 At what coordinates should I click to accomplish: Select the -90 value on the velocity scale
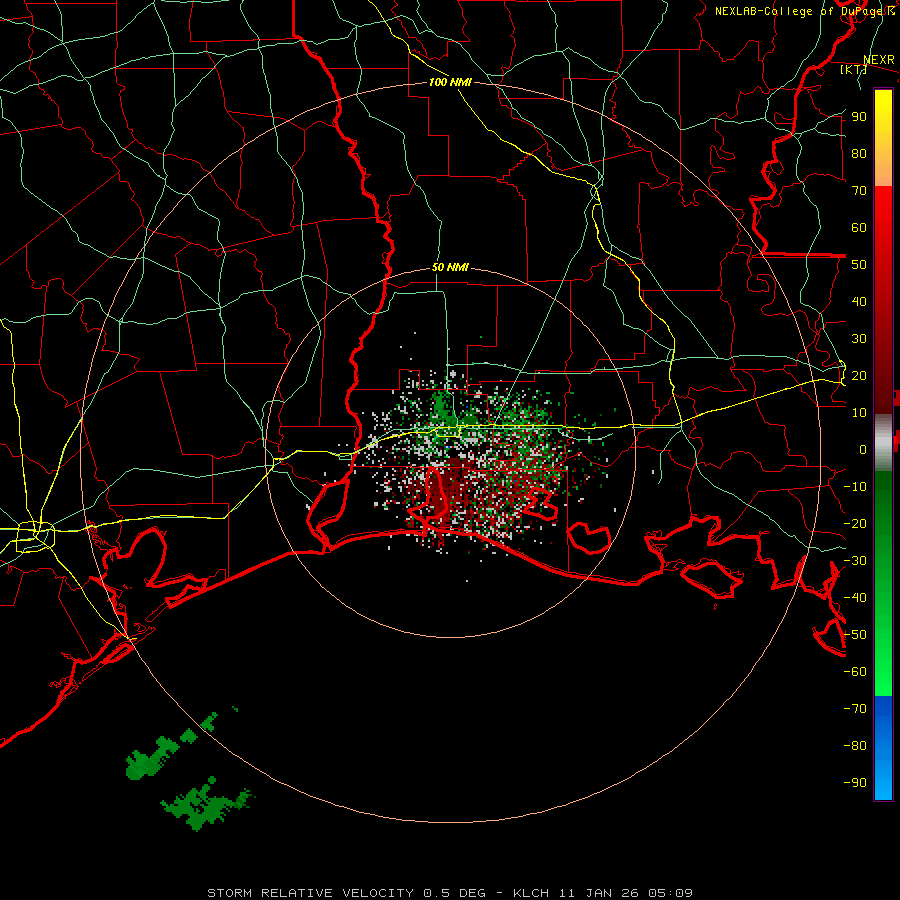[855, 783]
